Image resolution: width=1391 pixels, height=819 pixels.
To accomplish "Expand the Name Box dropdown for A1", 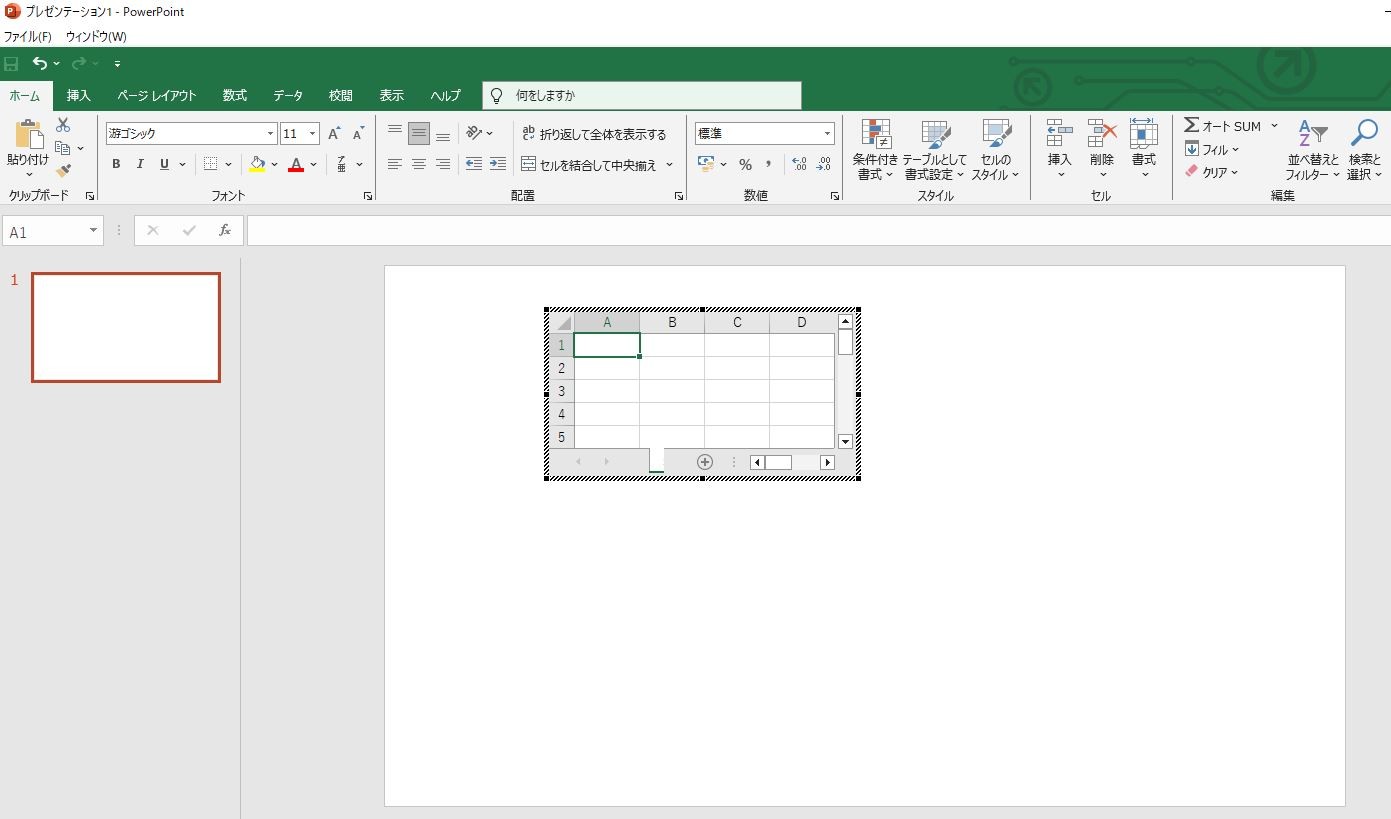I will [94, 231].
